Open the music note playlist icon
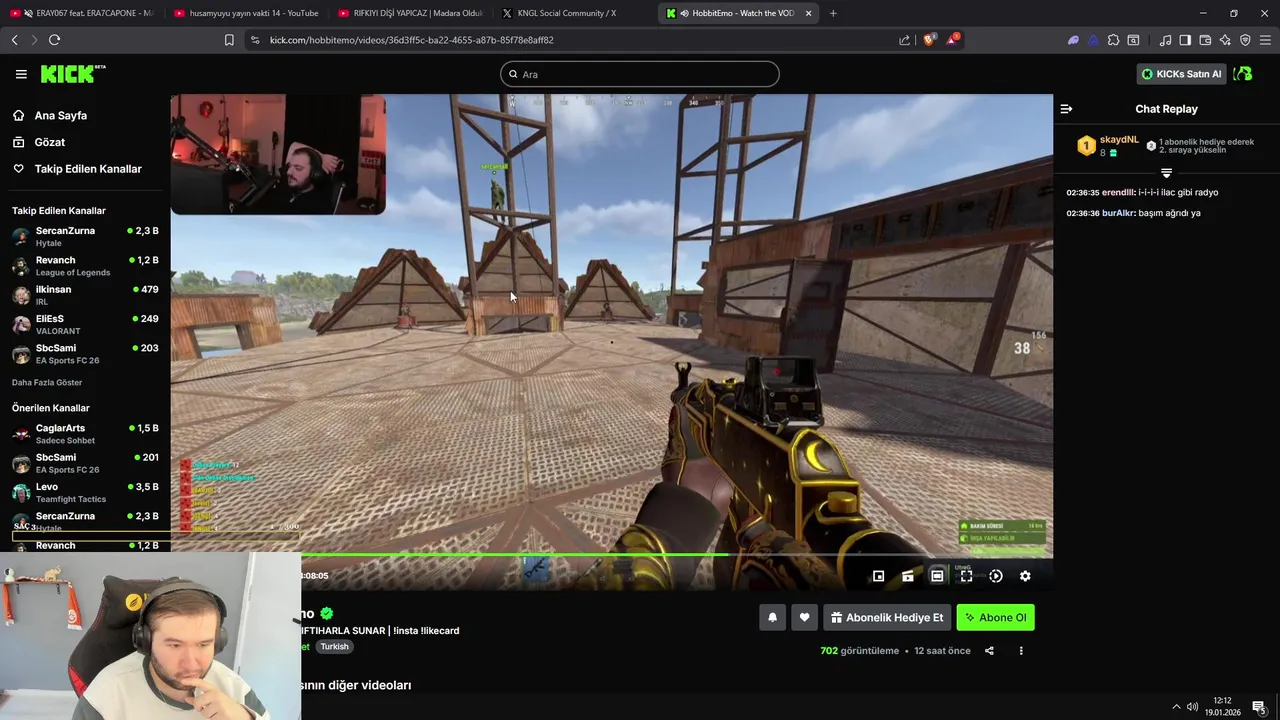 (x=1165, y=40)
